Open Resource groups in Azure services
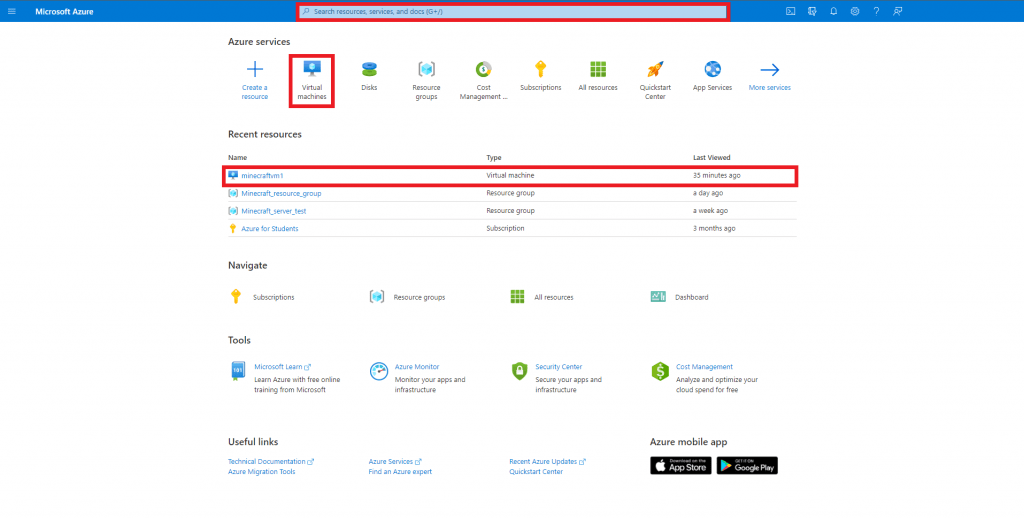This screenshot has width=1024, height=519. [x=426, y=70]
